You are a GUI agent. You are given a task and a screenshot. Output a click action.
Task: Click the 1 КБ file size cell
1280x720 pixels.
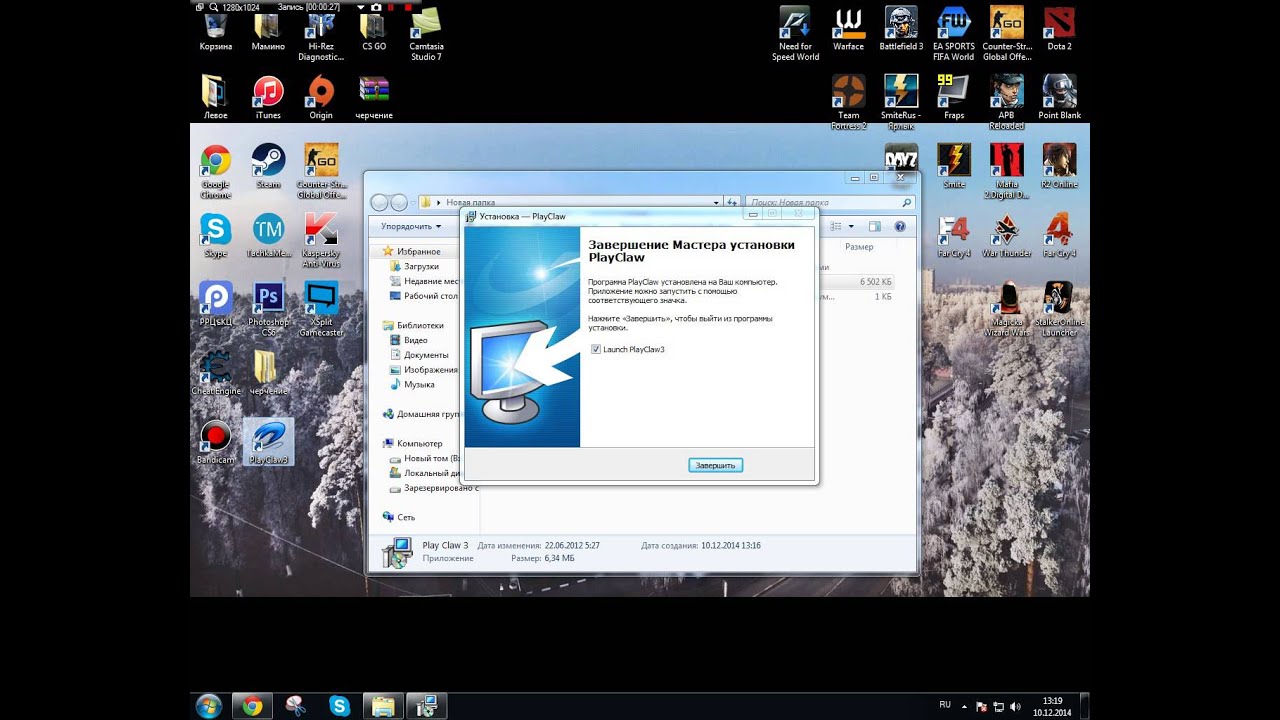point(883,297)
